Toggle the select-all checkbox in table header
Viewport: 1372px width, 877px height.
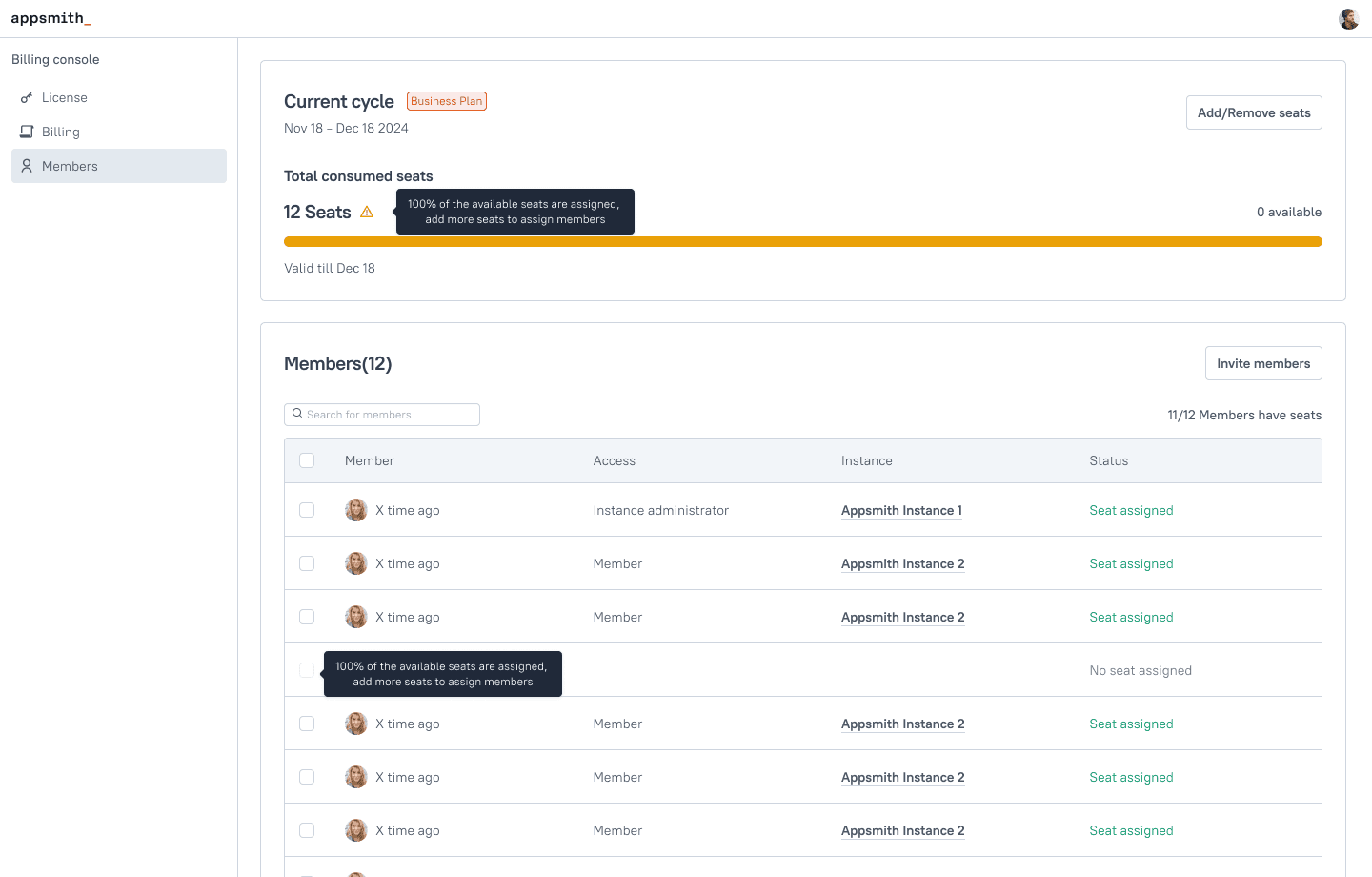[307, 460]
